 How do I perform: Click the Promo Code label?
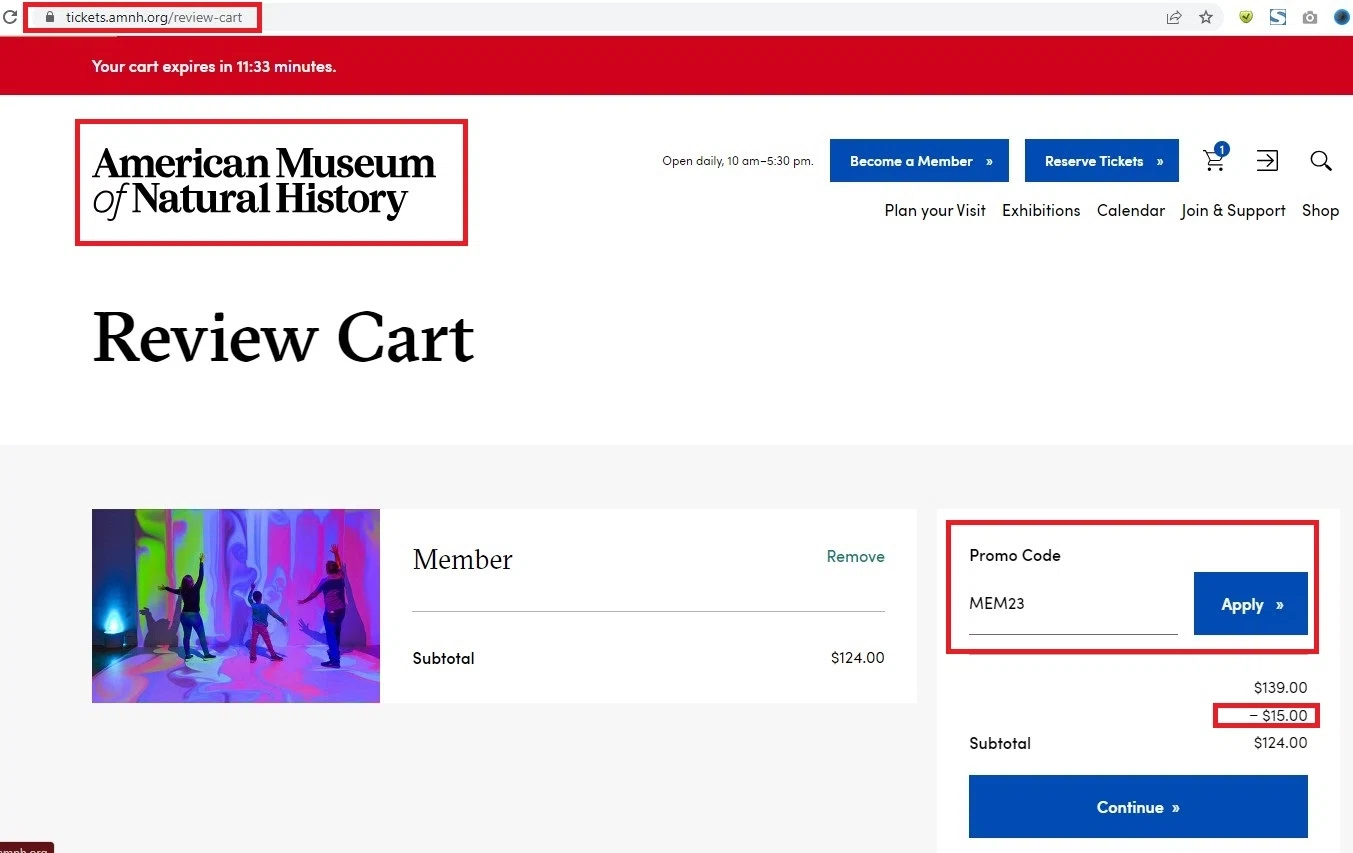1015,555
